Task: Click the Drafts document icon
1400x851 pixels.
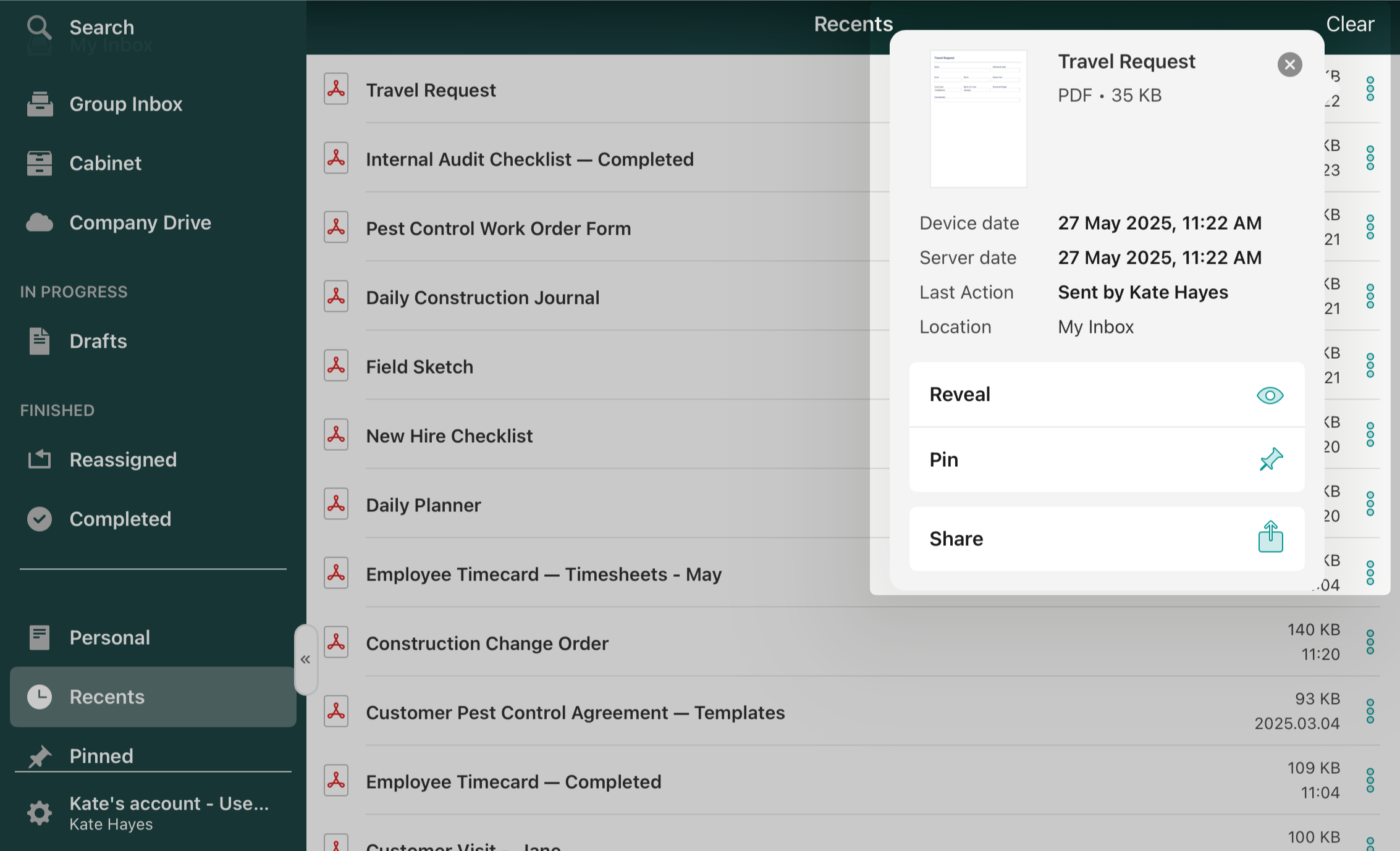Action: point(40,341)
